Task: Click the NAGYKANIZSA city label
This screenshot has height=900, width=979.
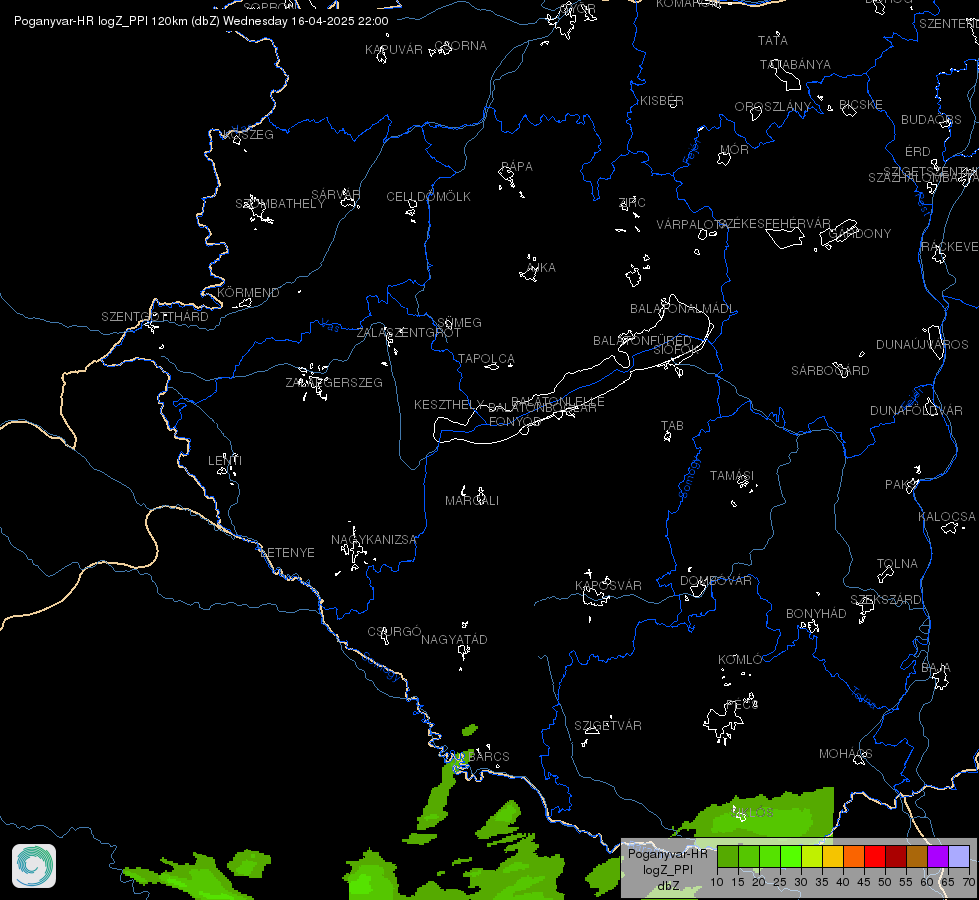Action: 373,540
